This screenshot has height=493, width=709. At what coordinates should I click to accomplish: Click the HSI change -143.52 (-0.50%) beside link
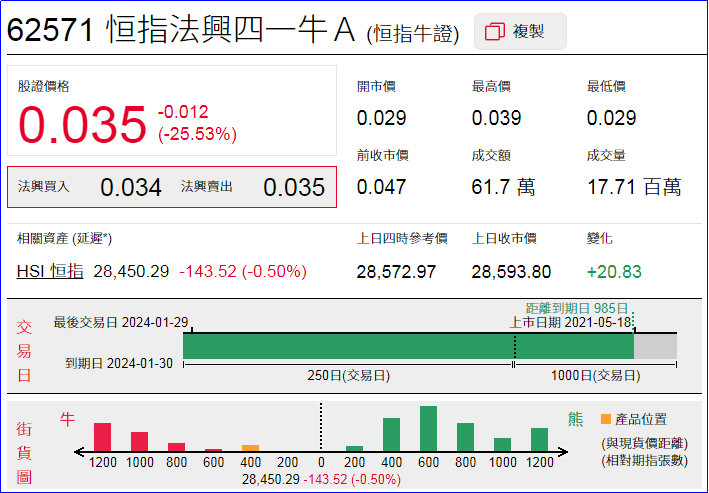(x=243, y=271)
